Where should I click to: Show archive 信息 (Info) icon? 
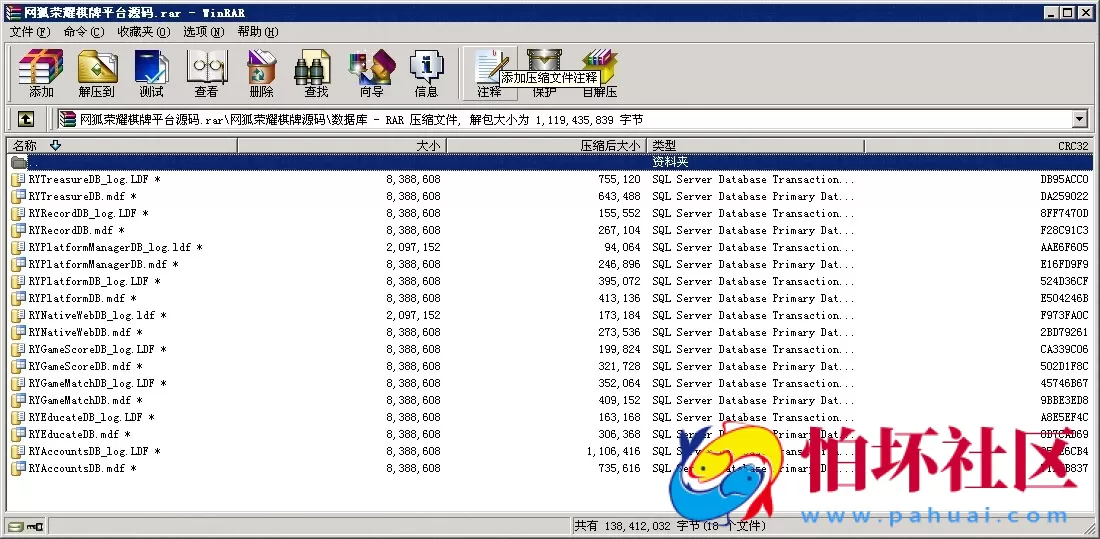[426, 72]
